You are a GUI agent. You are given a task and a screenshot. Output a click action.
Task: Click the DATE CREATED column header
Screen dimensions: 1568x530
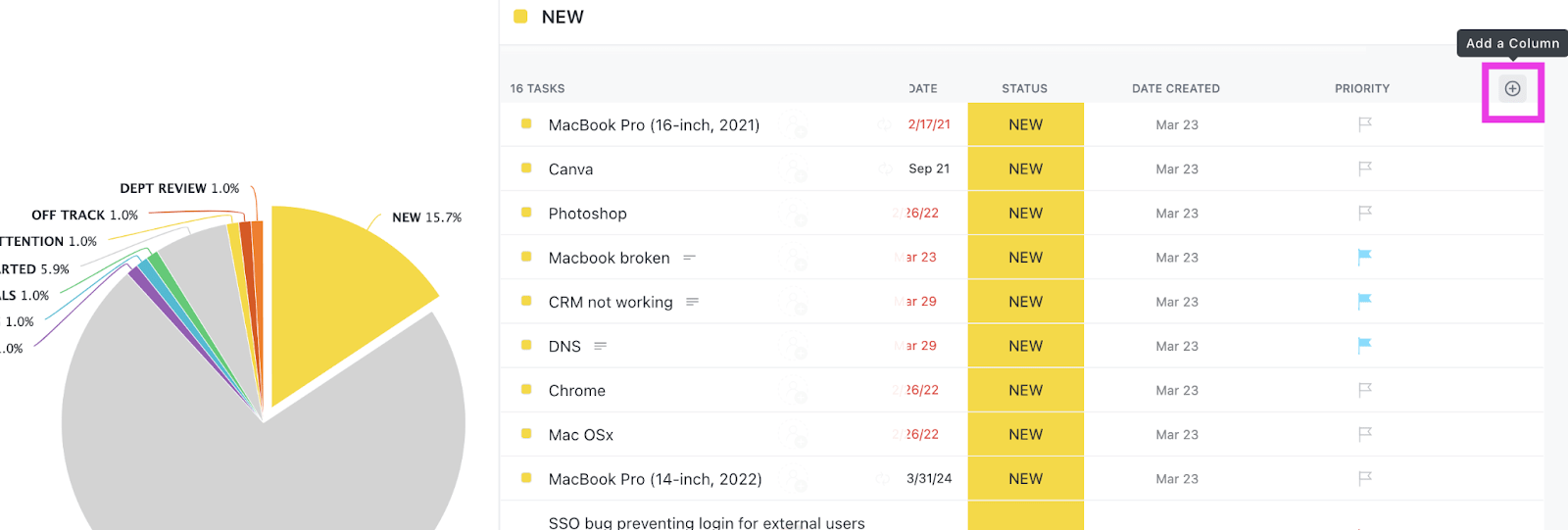click(x=1175, y=88)
